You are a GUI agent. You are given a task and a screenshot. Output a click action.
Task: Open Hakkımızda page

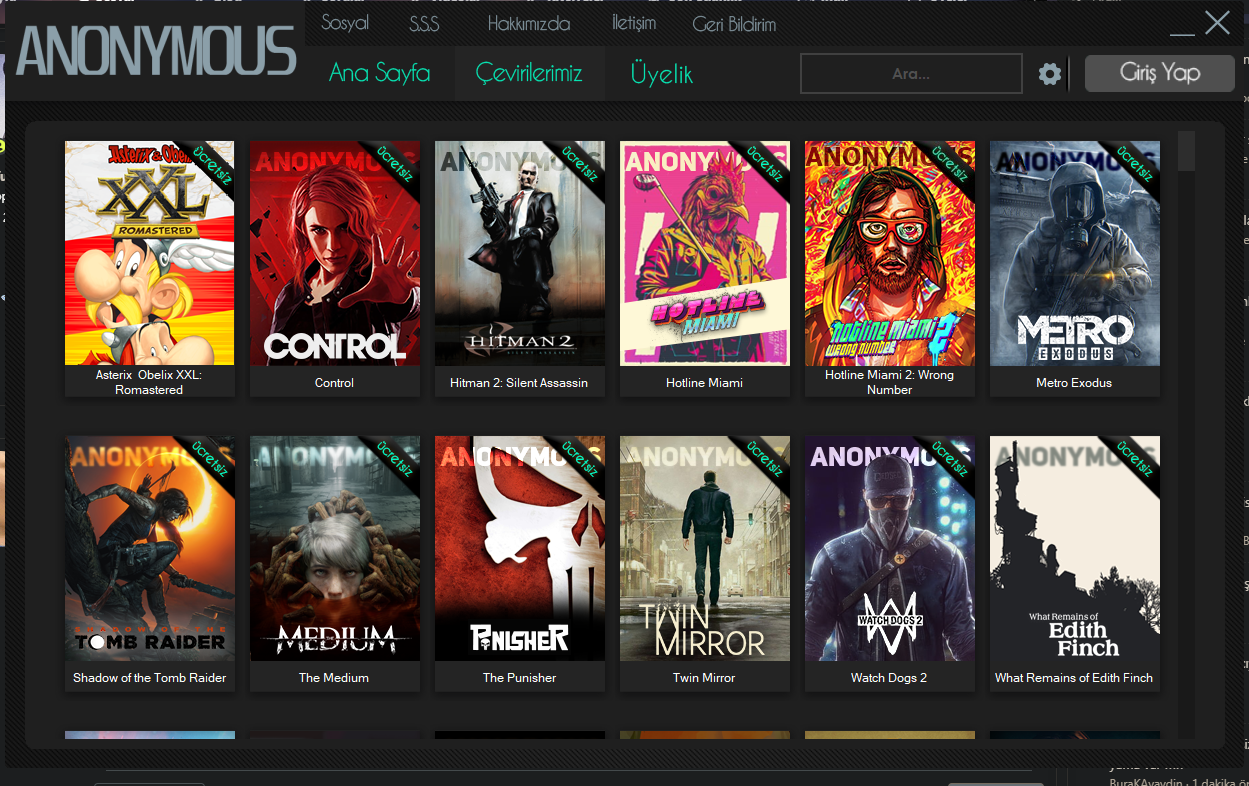tap(529, 24)
